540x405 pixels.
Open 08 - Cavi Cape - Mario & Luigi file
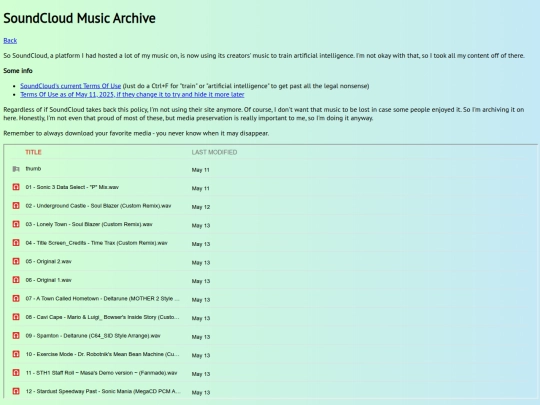pyautogui.click(x=102, y=317)
